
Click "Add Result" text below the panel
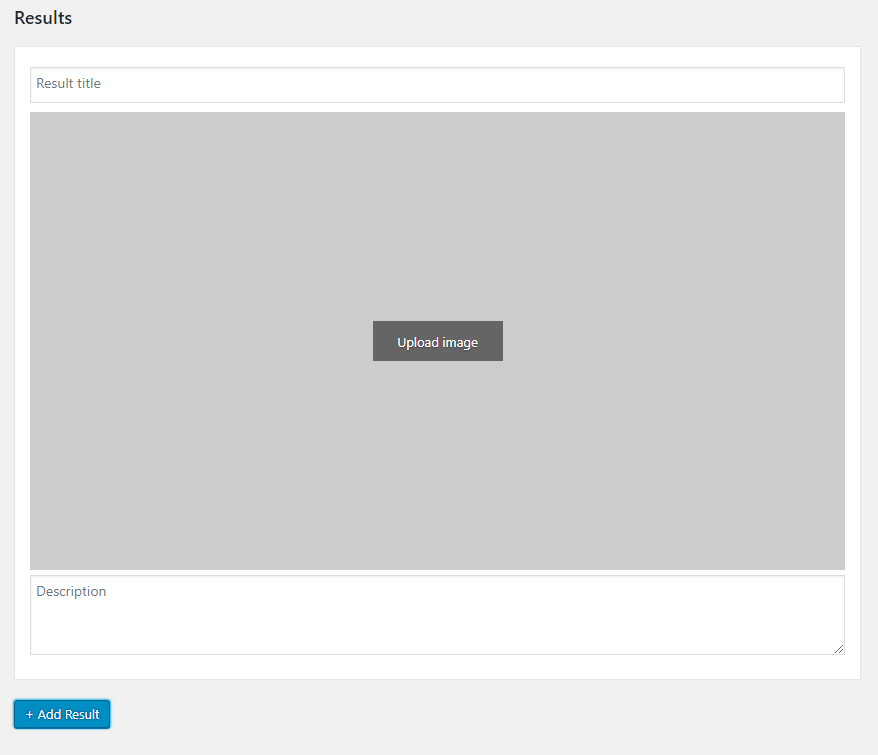point(69,714)
